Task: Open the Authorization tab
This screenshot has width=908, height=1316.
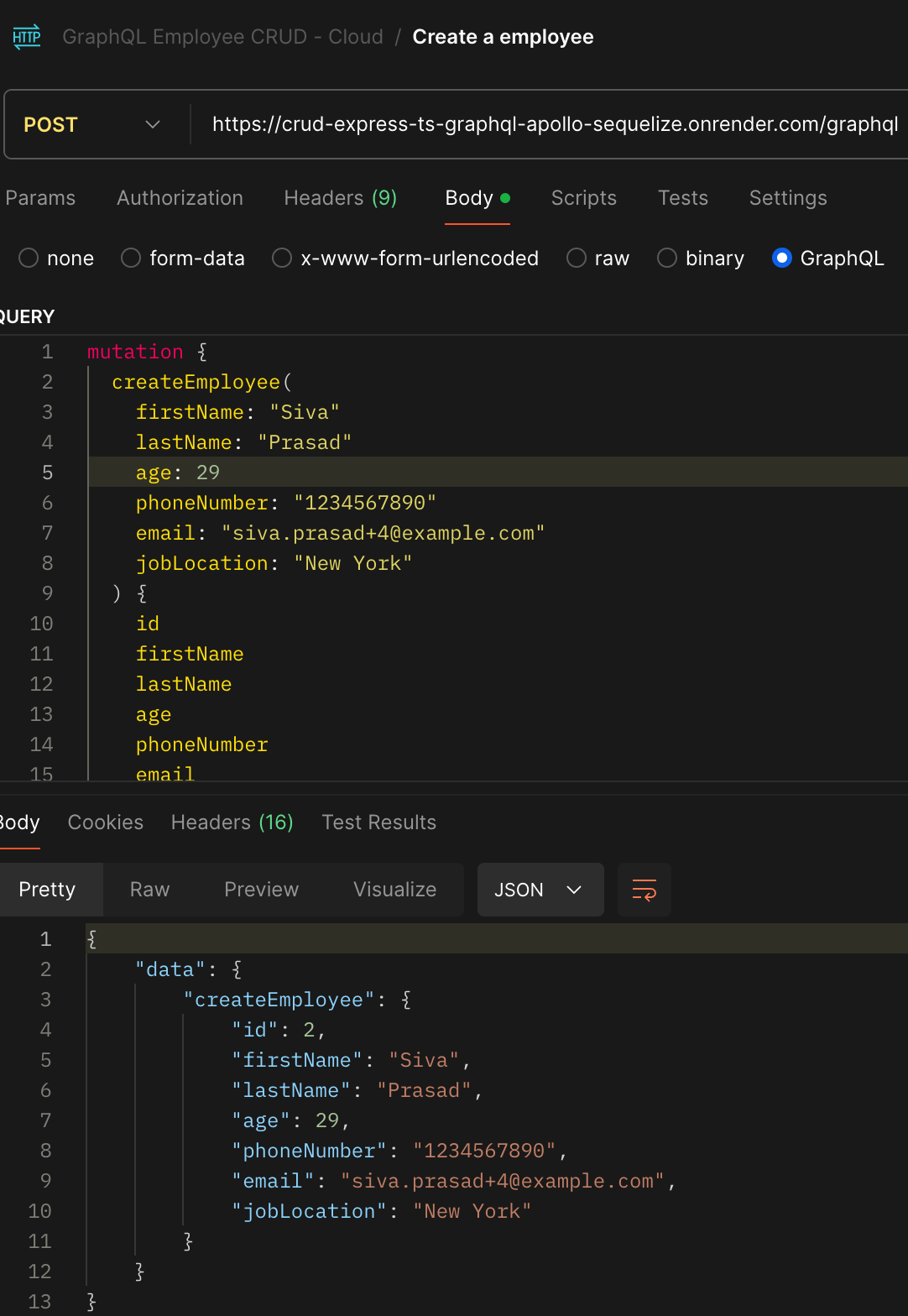Action: coord(180,198)
